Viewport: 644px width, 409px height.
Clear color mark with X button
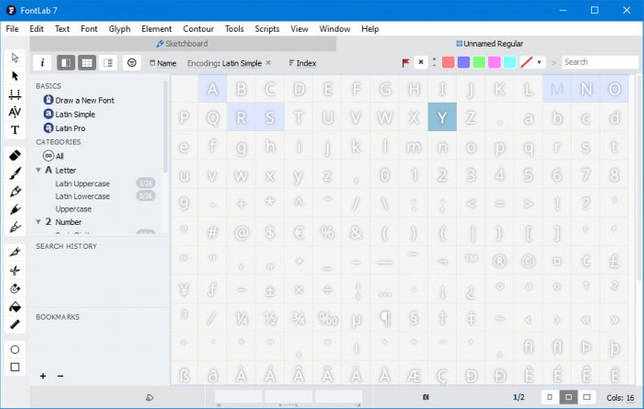point(421,62)
